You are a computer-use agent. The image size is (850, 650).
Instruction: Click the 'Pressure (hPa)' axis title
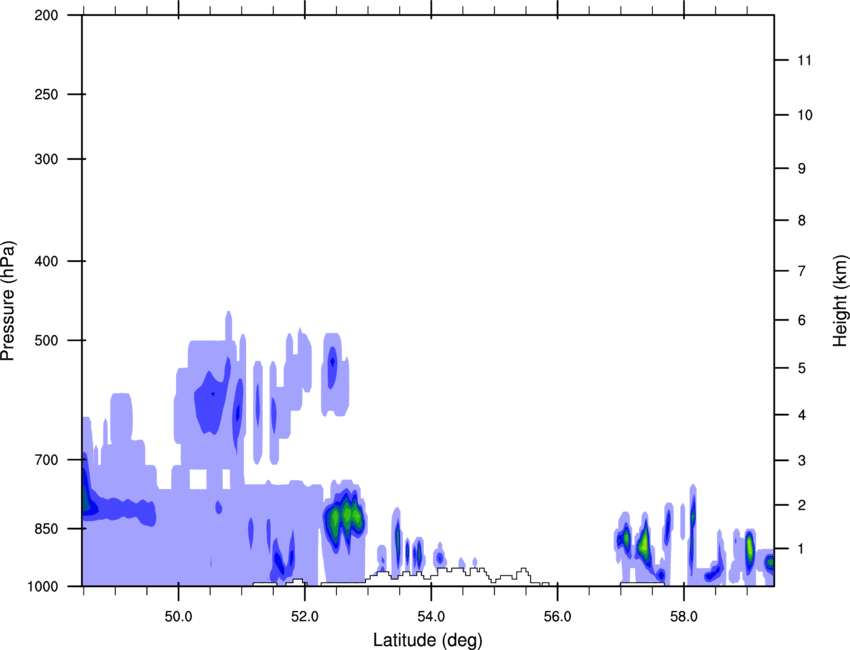(x=8, y=301)
